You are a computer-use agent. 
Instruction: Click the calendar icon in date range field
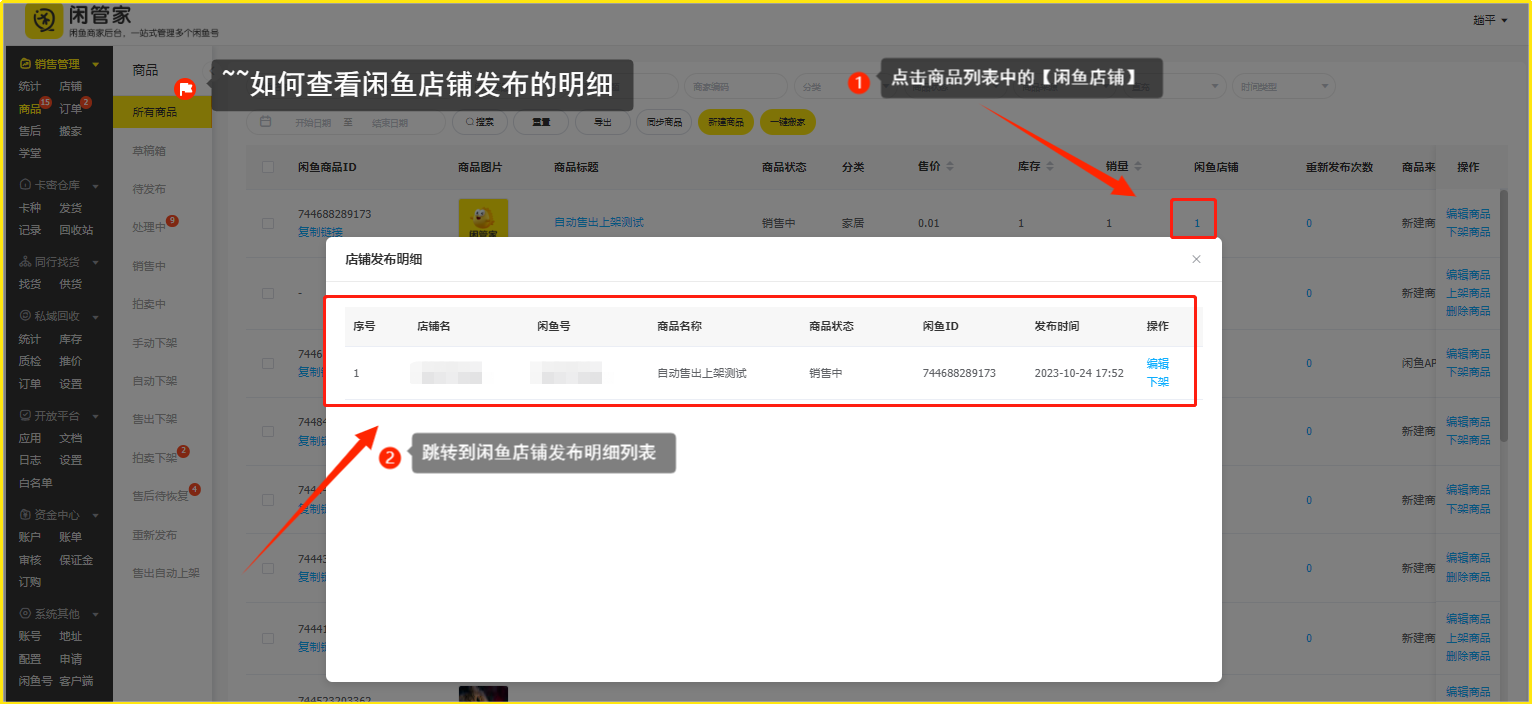pos(266,122)
